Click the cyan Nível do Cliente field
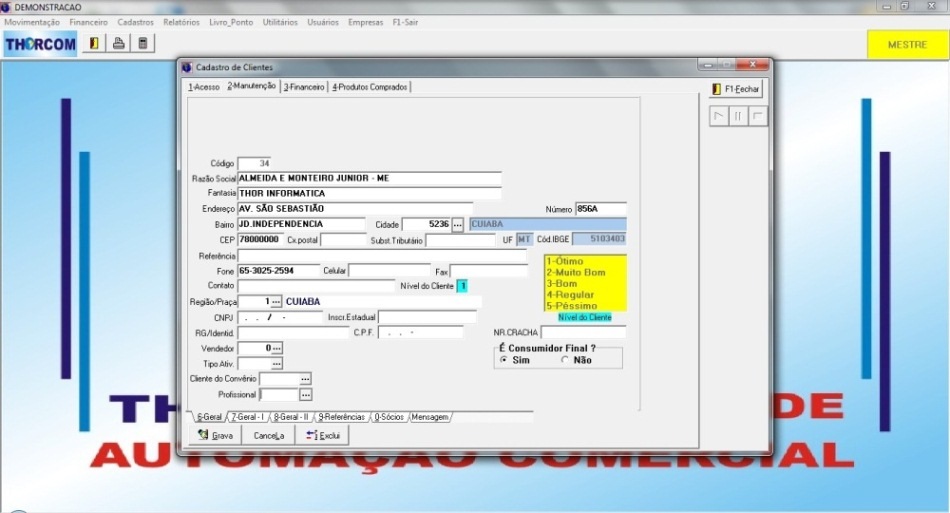Screen dimensions: 950x513 (x=462, y=286)
